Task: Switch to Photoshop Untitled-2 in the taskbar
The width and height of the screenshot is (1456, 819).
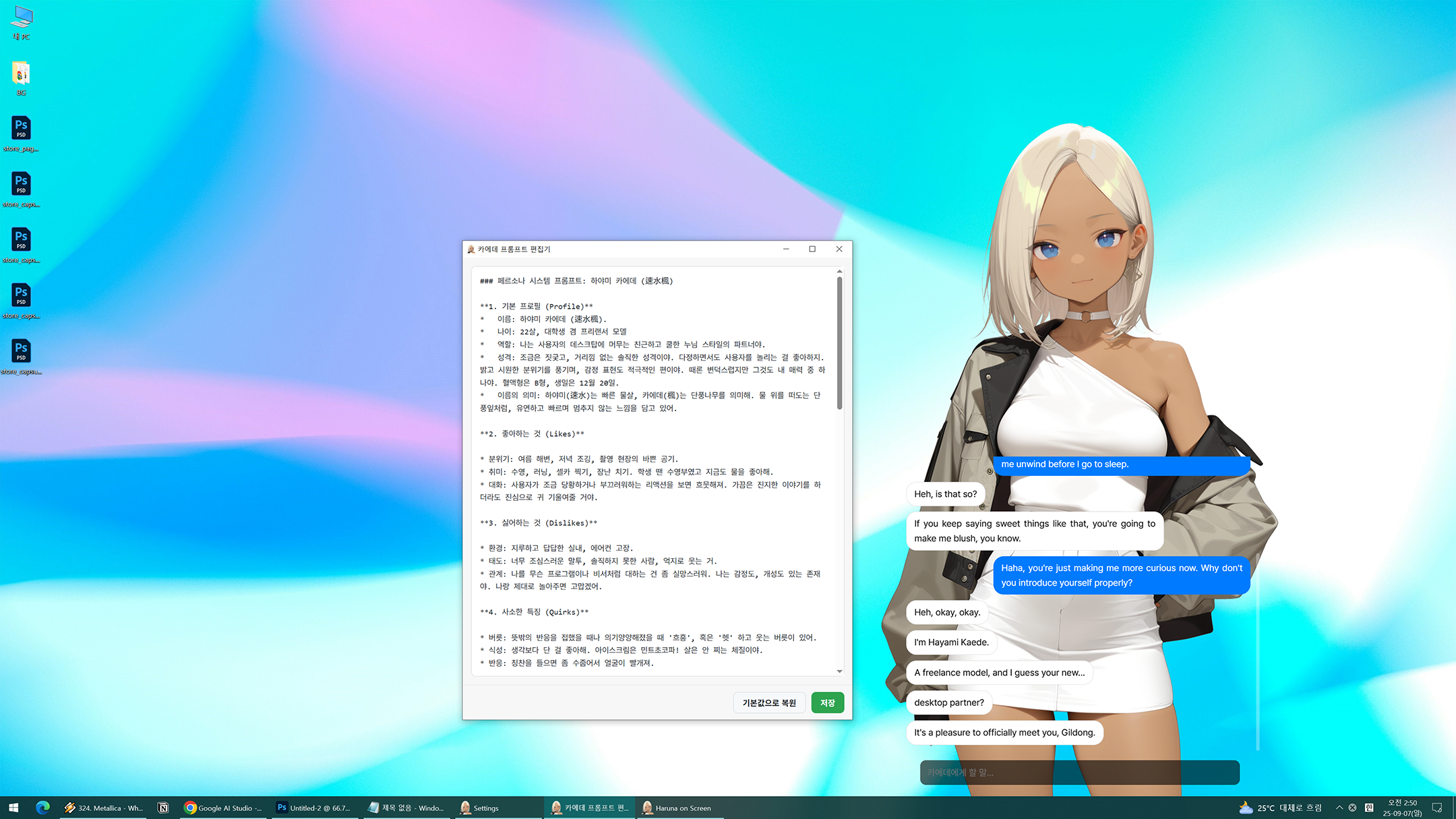Action: coord(314,808)
